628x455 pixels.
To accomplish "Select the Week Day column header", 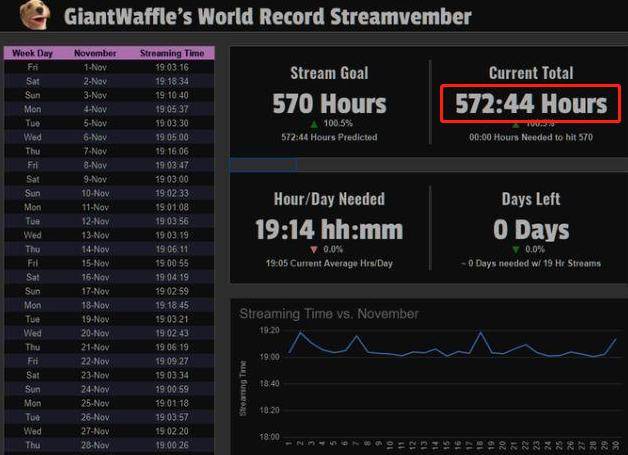I will pos(32,53).
